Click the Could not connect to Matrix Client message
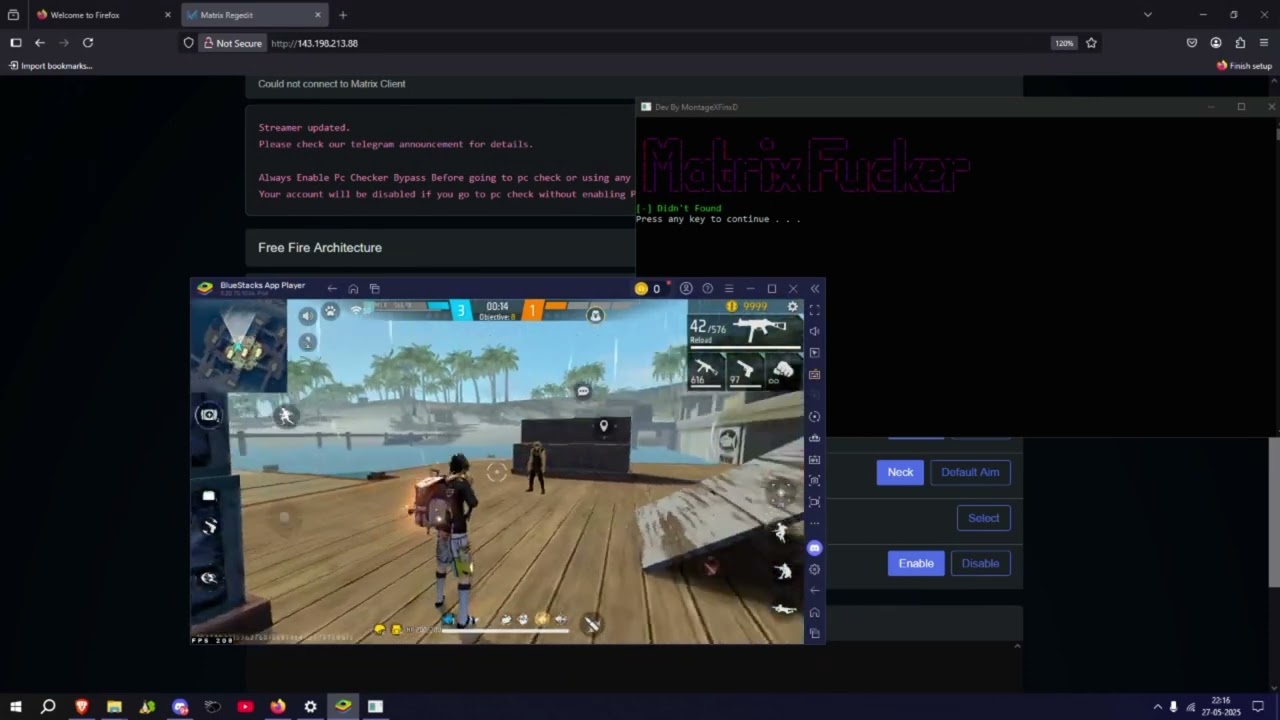The height and width of the screenshot is (720, 1280). (x=332, y=84)
